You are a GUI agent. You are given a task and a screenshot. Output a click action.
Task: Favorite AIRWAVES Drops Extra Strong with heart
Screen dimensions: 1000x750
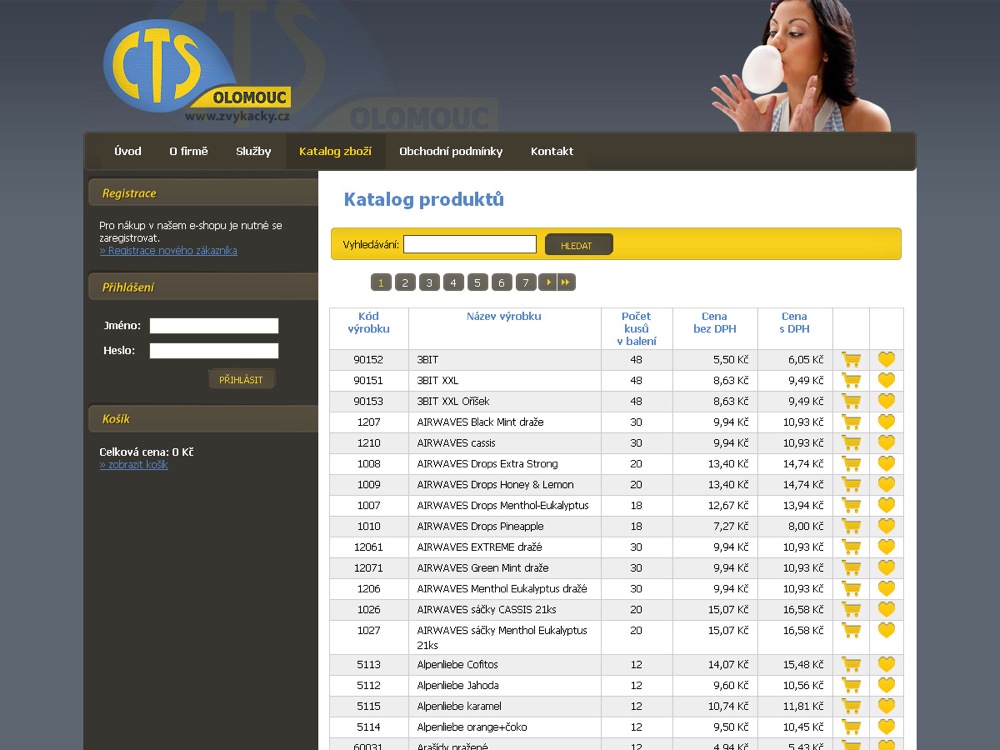tap(886, 464)
